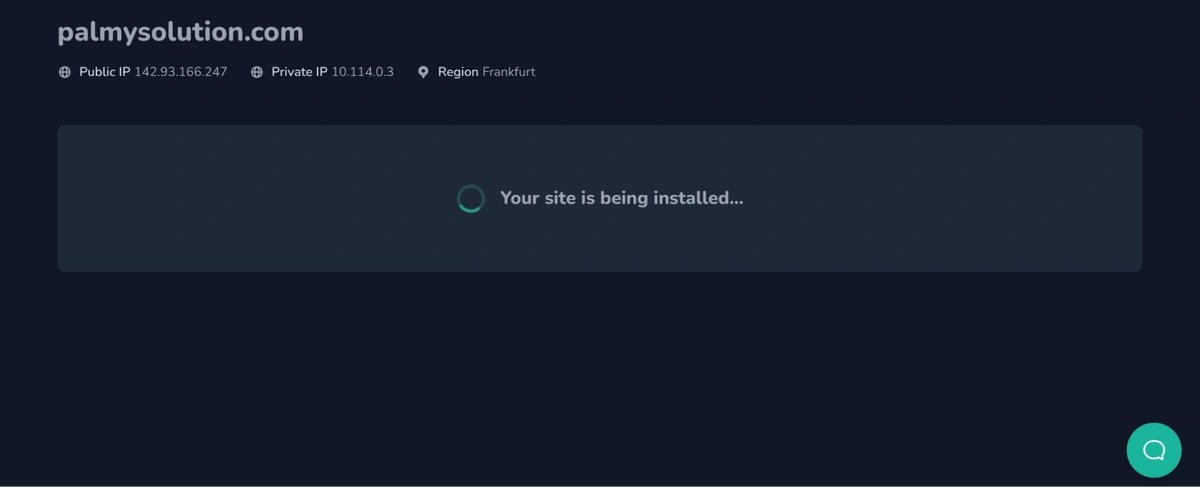Open the teal chat support bubble

tap(1154, 450)
